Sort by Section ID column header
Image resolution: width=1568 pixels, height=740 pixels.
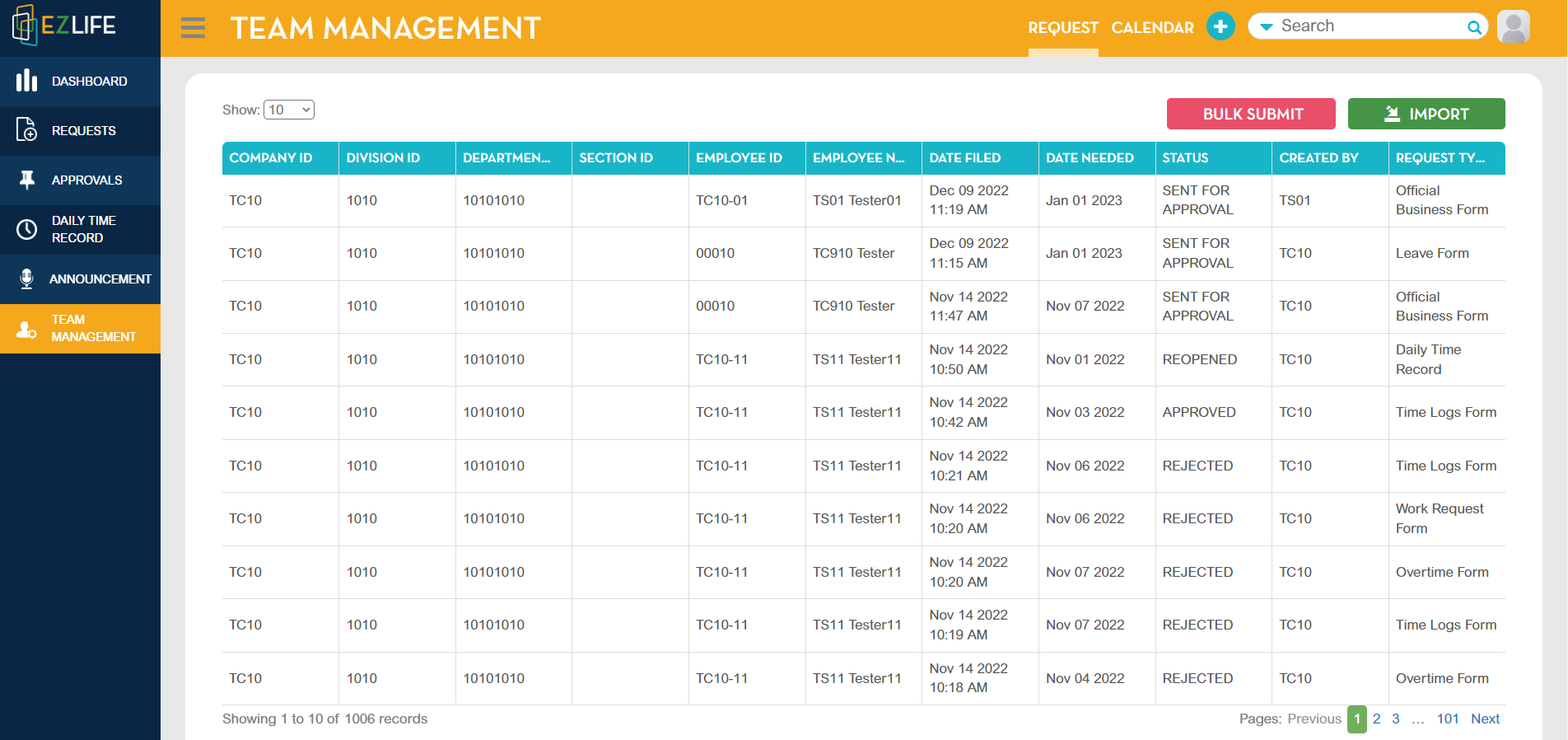[630, 157]
